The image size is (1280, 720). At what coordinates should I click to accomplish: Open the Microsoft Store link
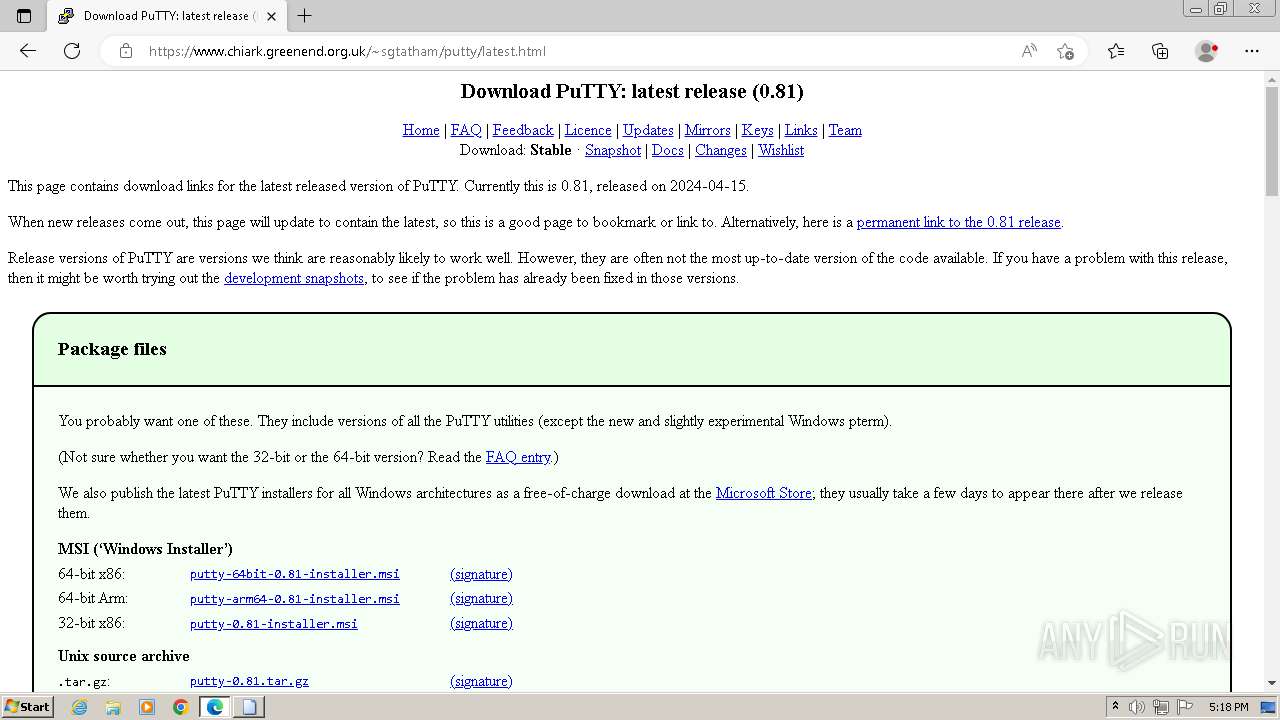pos(764,493)
